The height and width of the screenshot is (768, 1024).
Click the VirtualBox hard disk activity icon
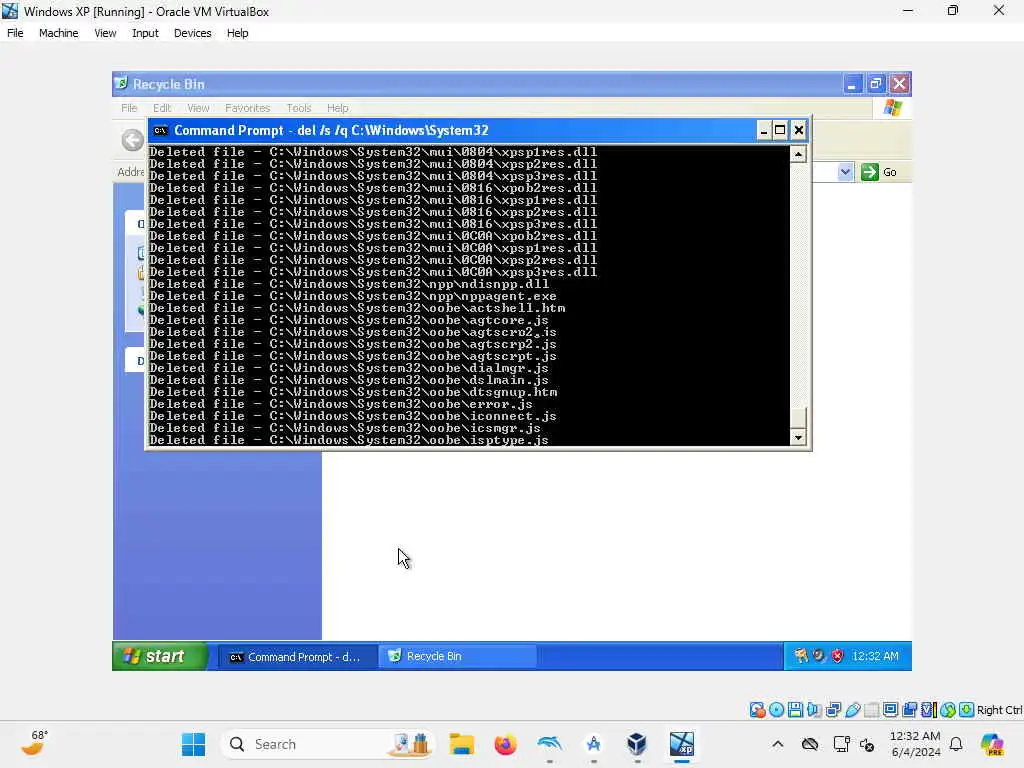click(757, 710)
